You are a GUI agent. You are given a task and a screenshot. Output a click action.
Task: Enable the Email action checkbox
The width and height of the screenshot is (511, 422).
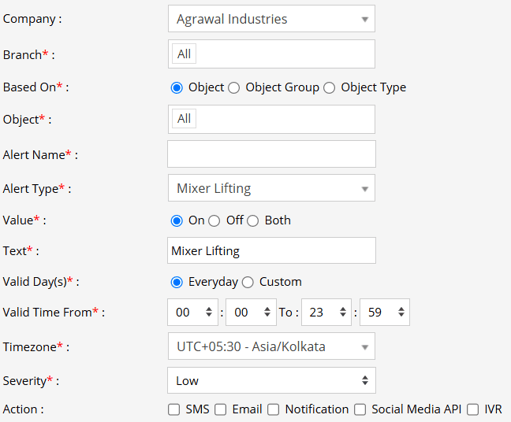(x=220, y=410)
